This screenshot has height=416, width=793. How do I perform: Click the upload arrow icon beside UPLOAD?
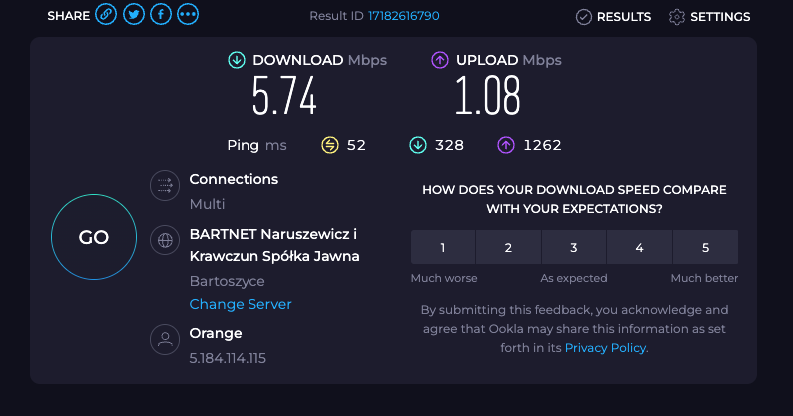[440, 60]
